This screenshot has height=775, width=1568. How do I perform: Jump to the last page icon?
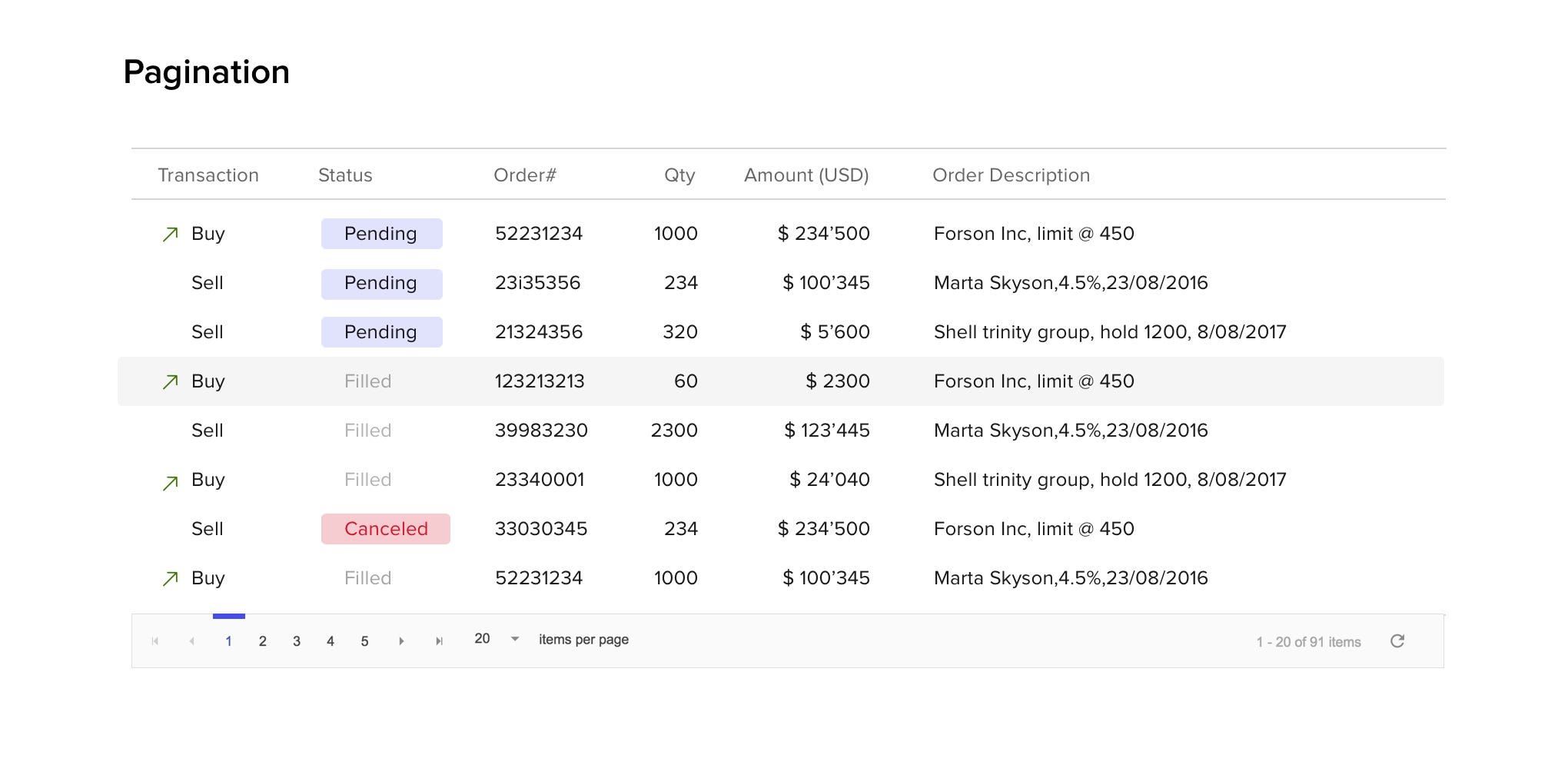pyautogui.click(x=439, y=640)
